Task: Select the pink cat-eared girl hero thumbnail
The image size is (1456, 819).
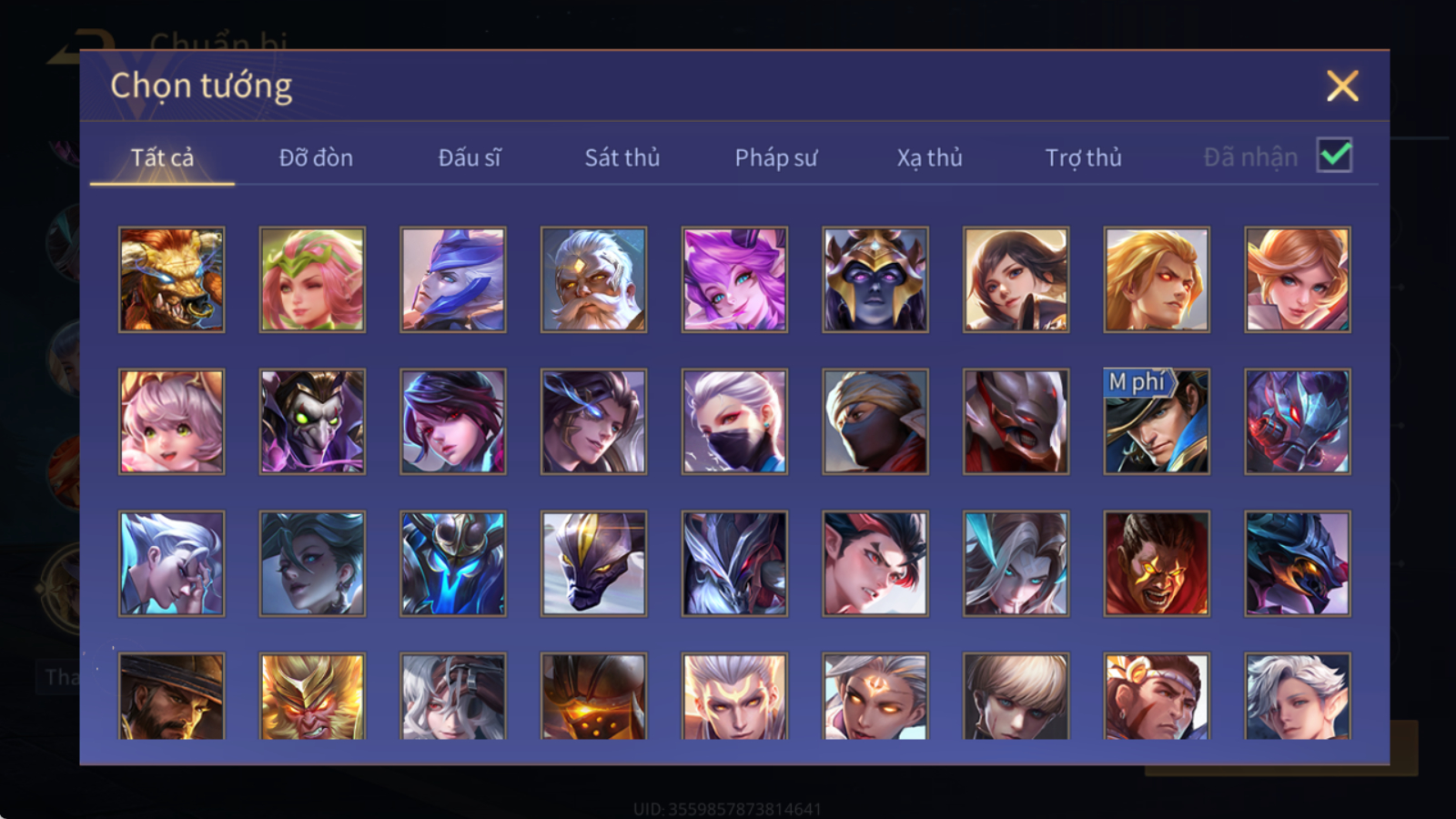Action: 171,421
